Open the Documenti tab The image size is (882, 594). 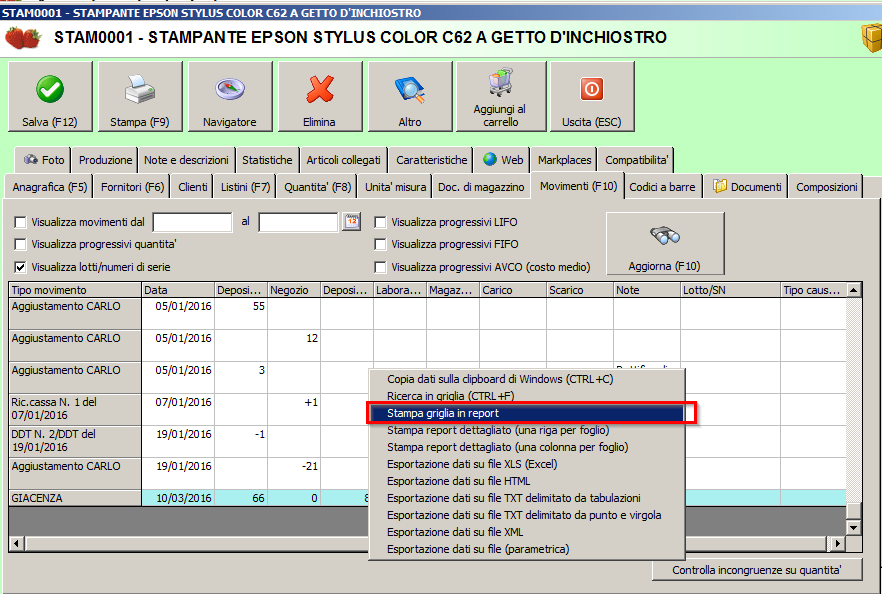tap(747, 187)
